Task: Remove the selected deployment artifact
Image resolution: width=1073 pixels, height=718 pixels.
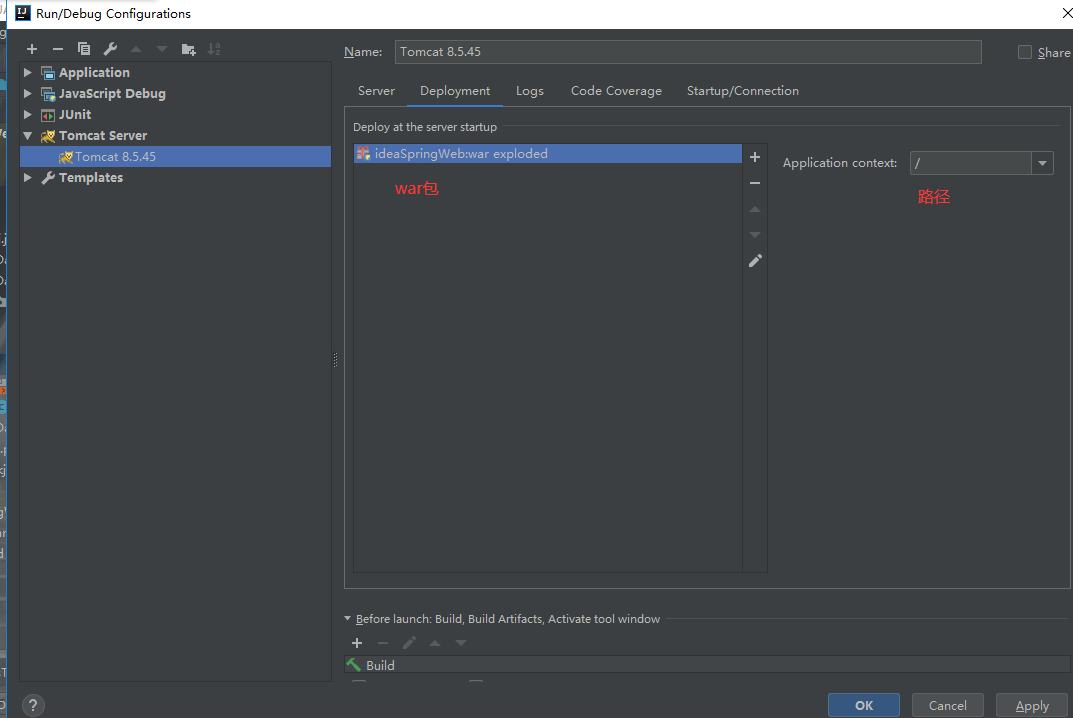Action: pos(755,183)
